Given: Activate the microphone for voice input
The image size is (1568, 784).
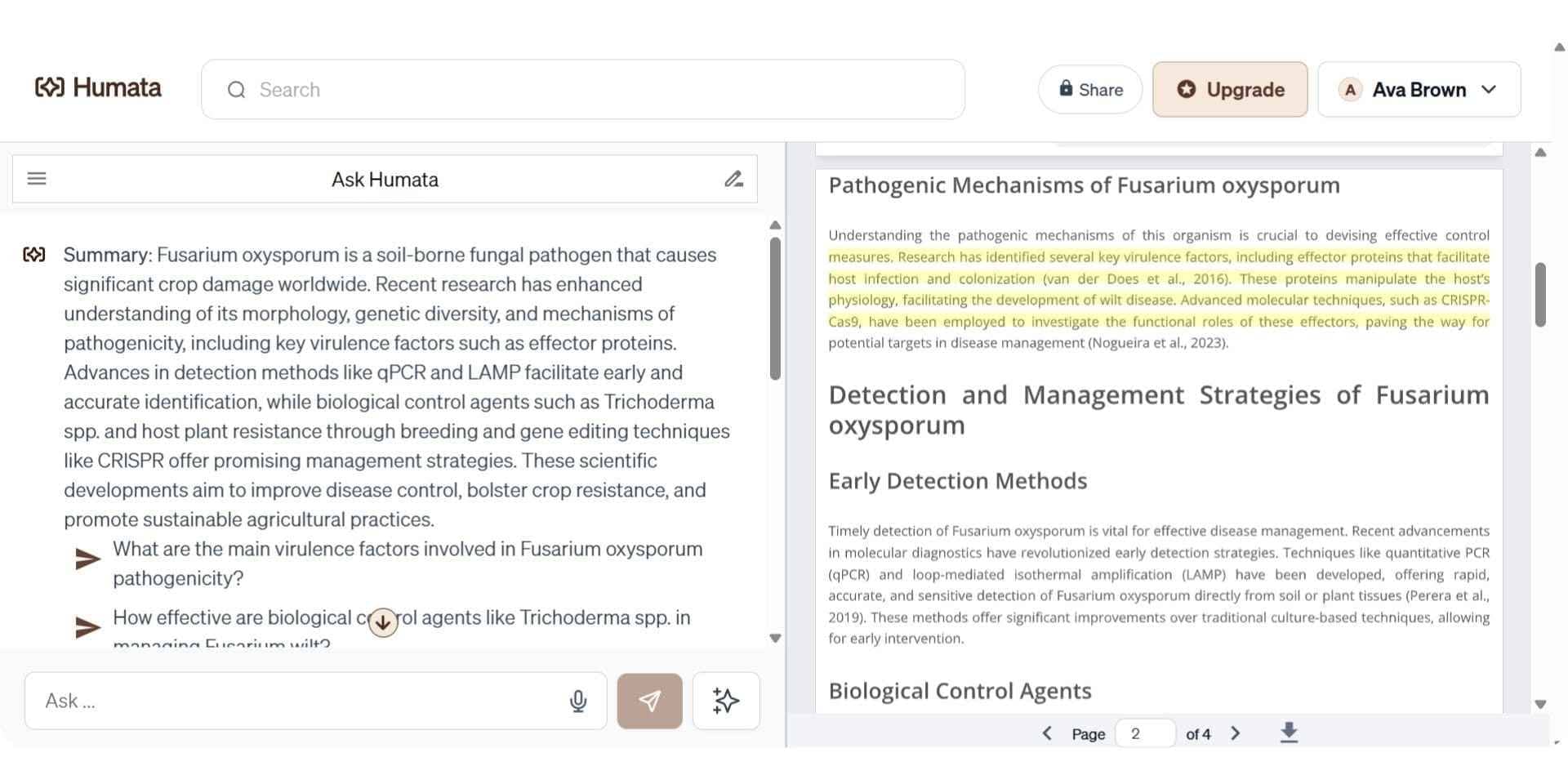Looking at the screenshot, I should coord(578,700).
